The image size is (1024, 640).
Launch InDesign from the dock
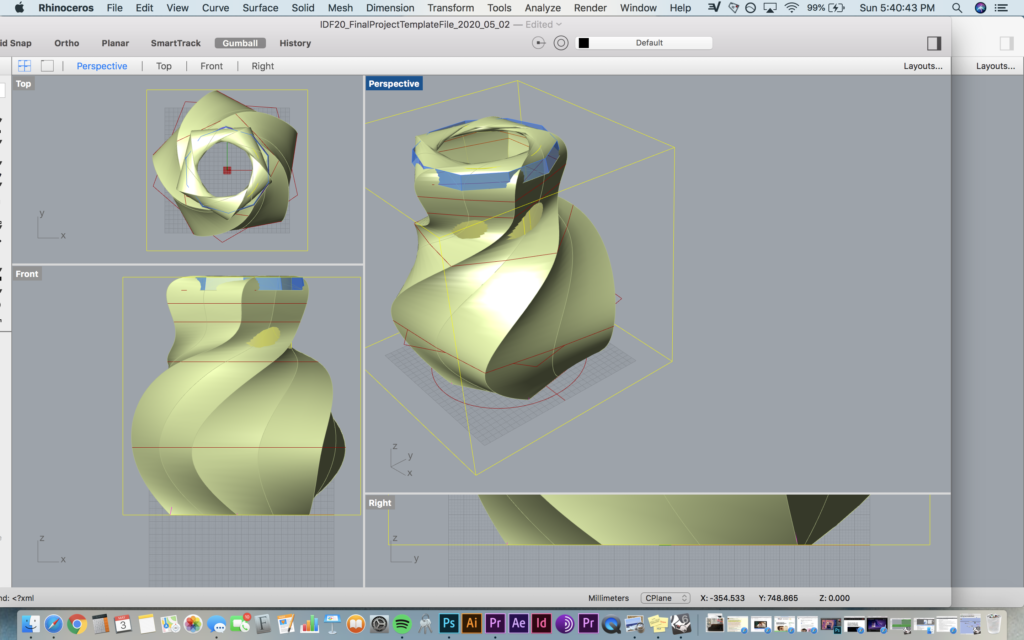click(541, 624)
